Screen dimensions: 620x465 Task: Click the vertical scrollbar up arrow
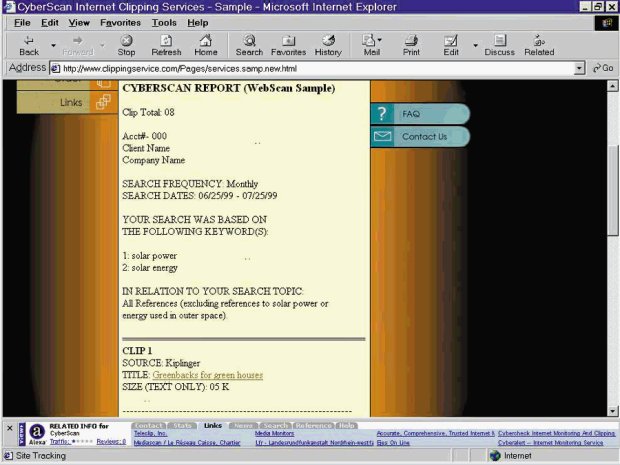612,86
